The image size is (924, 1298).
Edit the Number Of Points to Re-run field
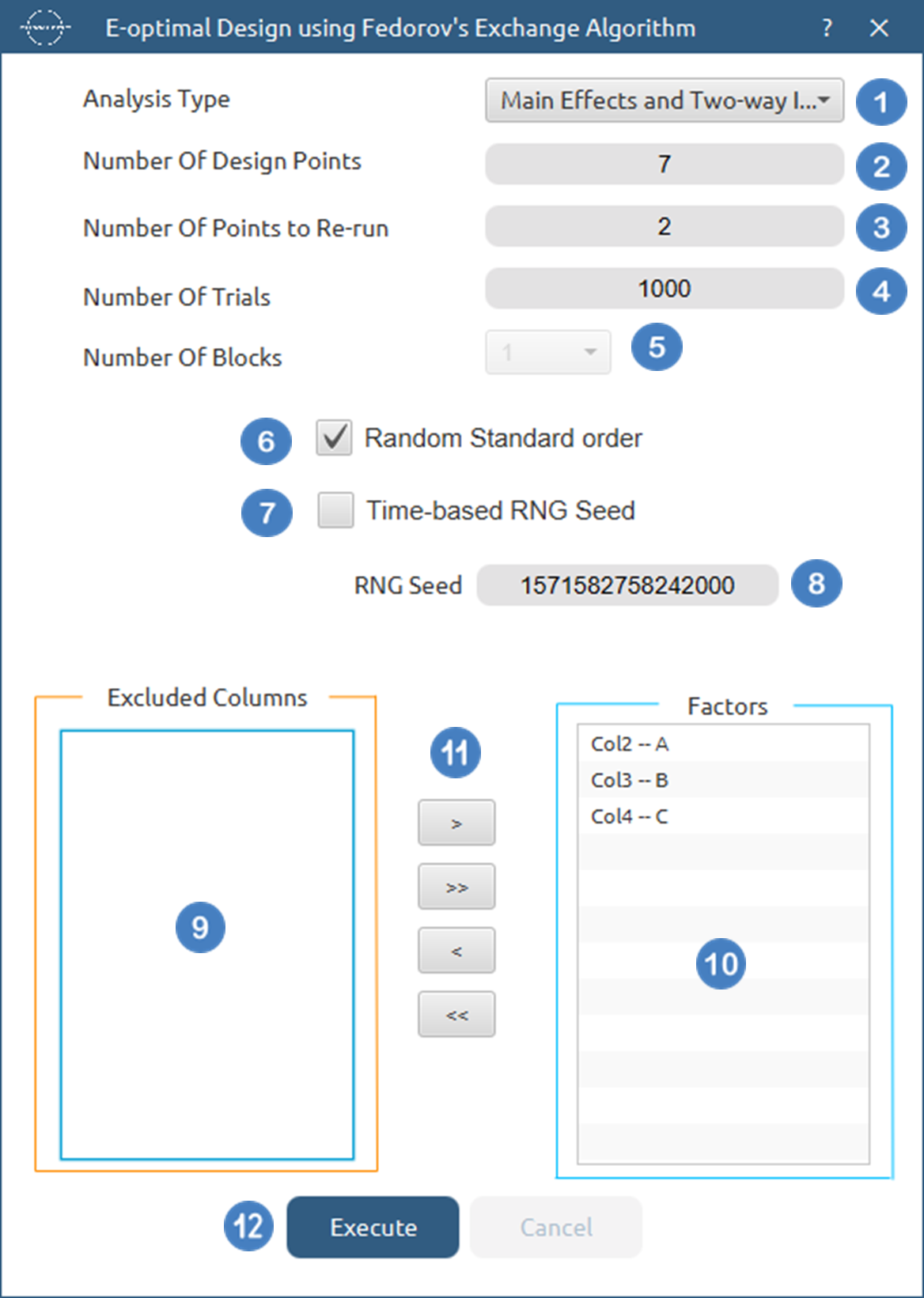click(664, 227)
